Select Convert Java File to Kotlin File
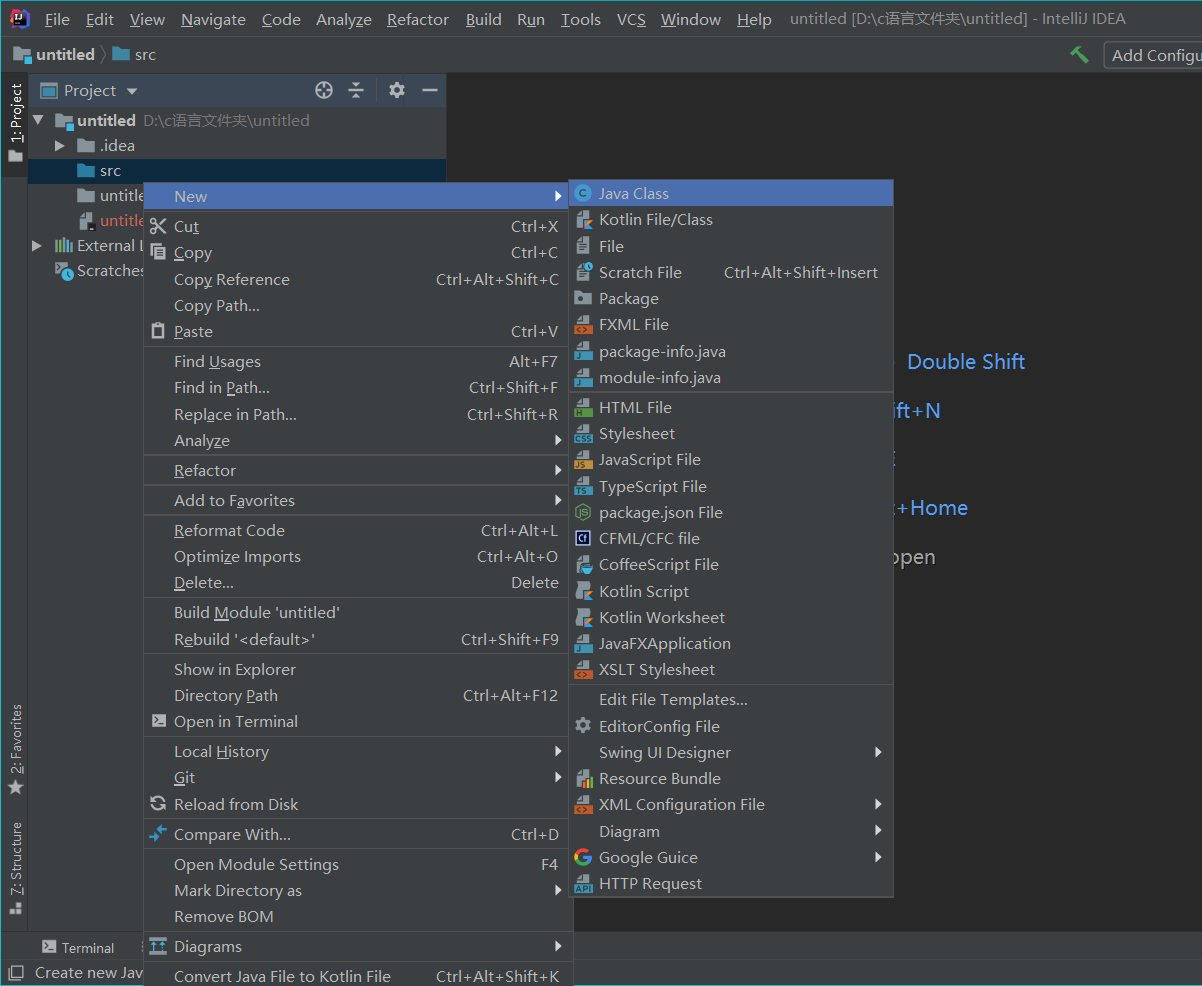Viewport: 1202px width, 986px height. tap(358, 976)
